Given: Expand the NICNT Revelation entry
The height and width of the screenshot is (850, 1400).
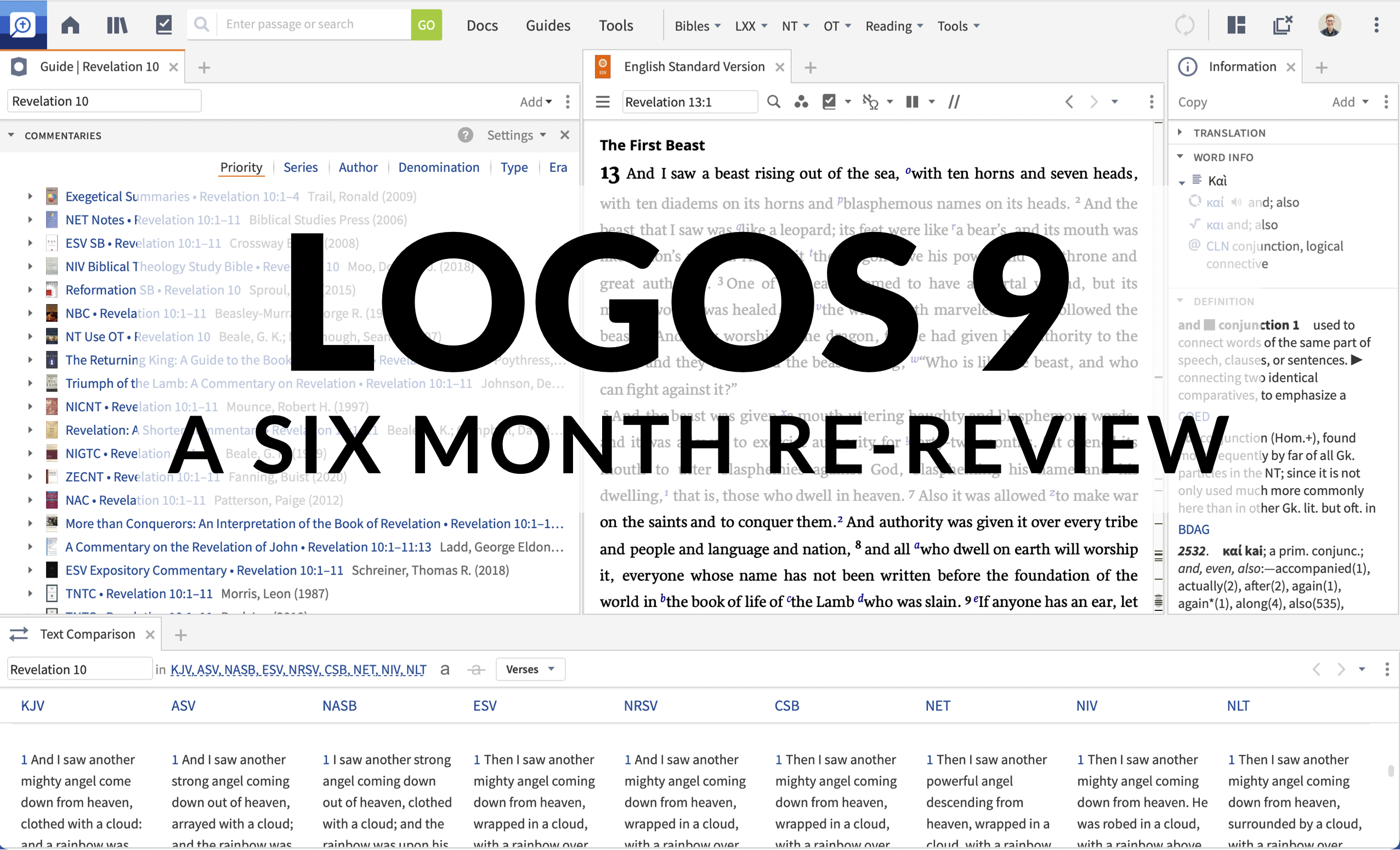Looking at the screenshot, I should pyautogui.click(x=30, y=406).
